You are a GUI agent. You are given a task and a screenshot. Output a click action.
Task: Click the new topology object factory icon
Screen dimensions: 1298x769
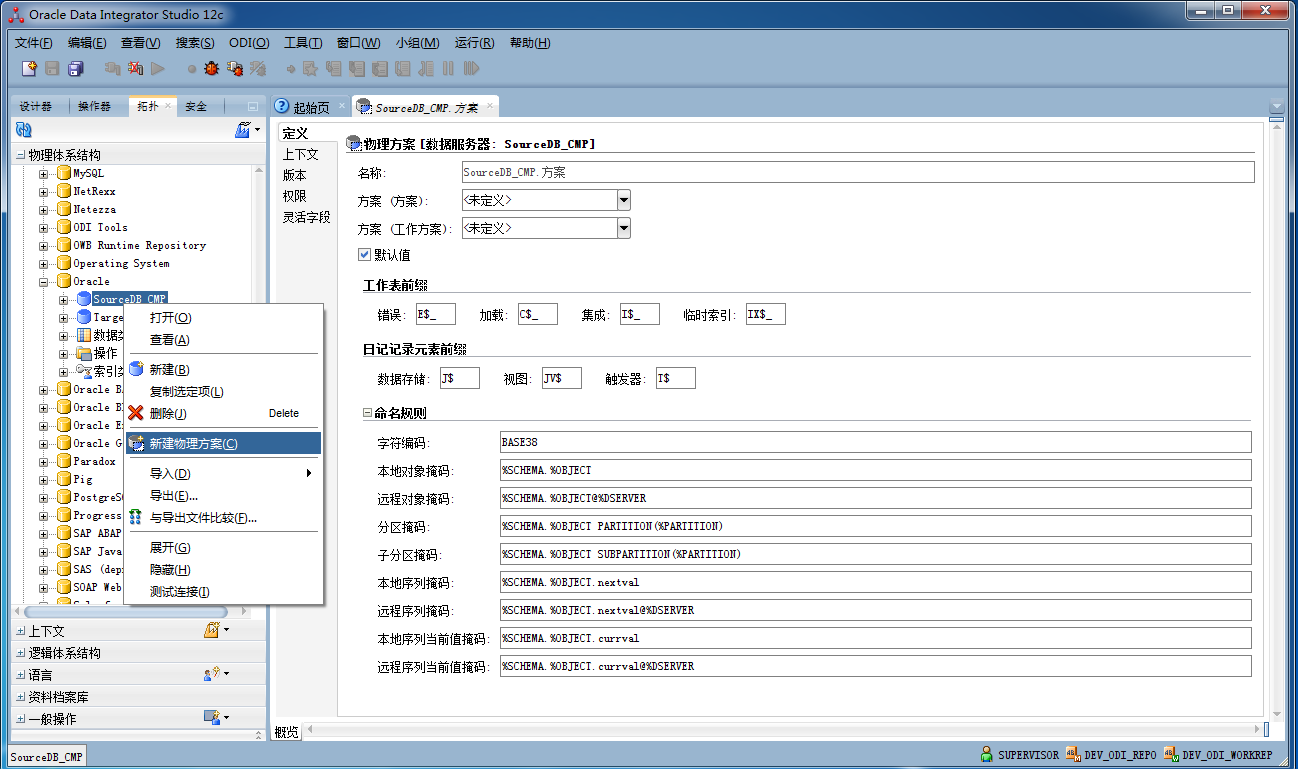tap(243, 130)
